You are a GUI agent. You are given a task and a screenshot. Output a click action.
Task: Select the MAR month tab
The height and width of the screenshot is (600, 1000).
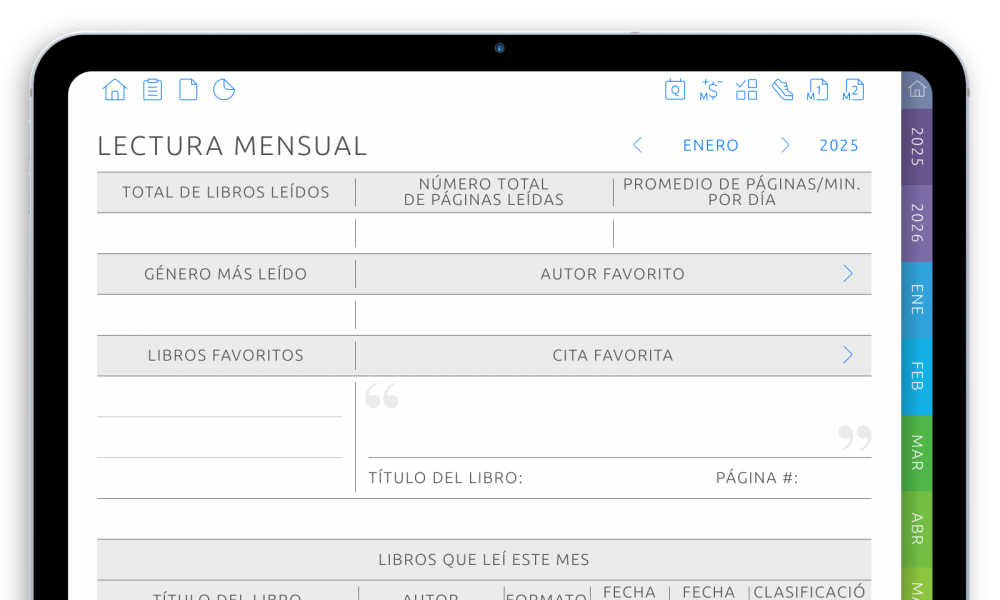point(917,453)
